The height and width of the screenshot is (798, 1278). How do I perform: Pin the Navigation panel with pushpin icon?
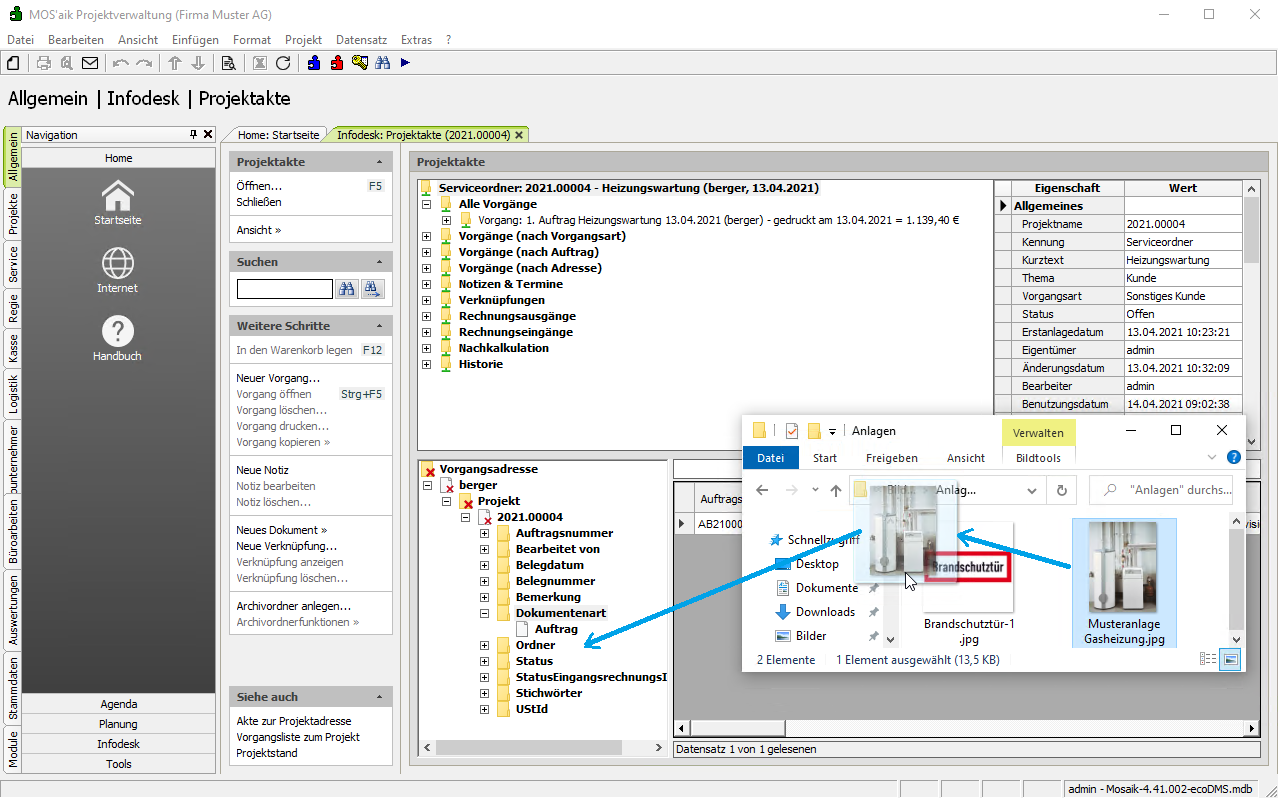[194, 134]
